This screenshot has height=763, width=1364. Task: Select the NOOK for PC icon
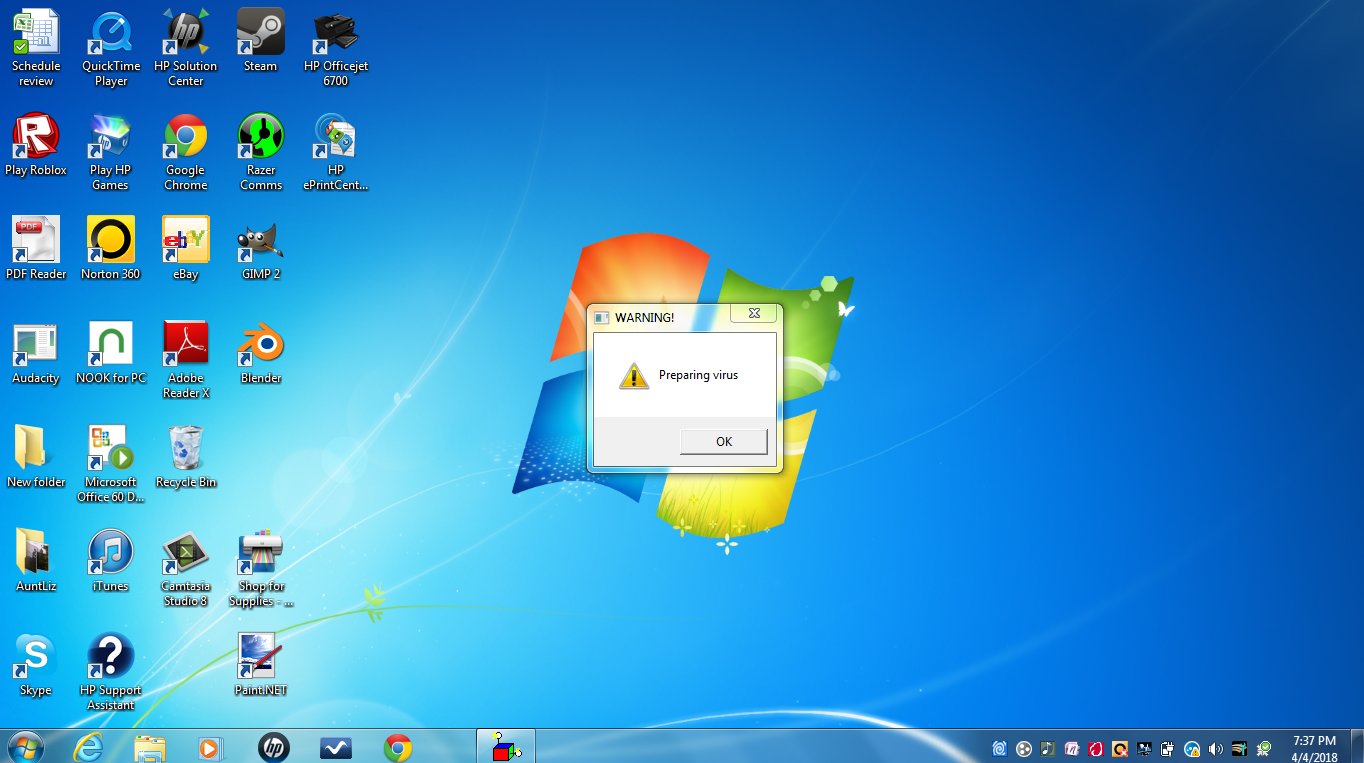pos(111,353)
